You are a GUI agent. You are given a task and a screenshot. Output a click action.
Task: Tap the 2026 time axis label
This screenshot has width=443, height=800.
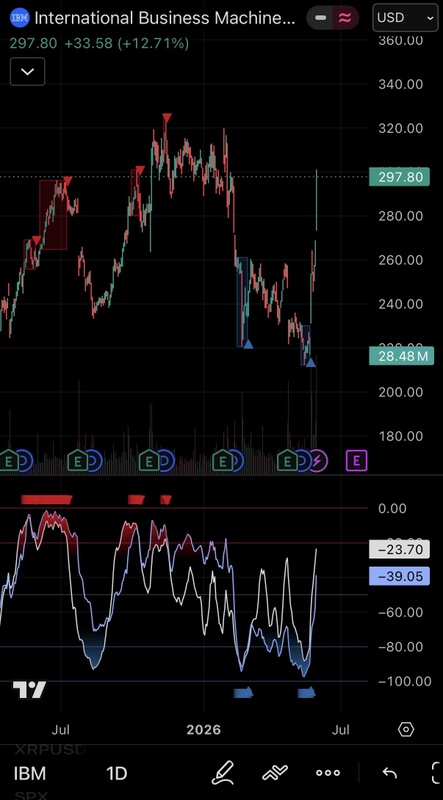[x=204, y=730]
